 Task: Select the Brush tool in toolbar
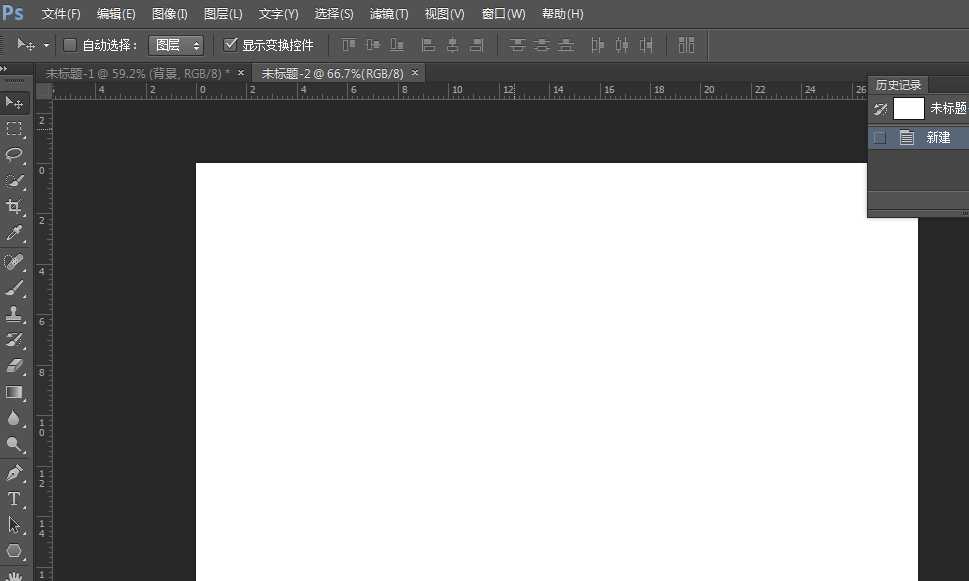tap(14, 288)
